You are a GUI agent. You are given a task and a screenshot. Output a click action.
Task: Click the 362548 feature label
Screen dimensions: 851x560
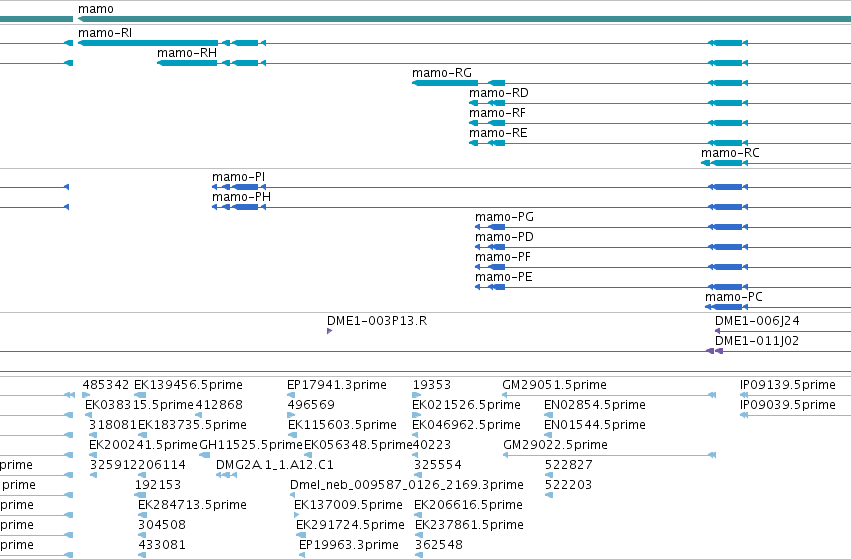click(x=439, y=545)
